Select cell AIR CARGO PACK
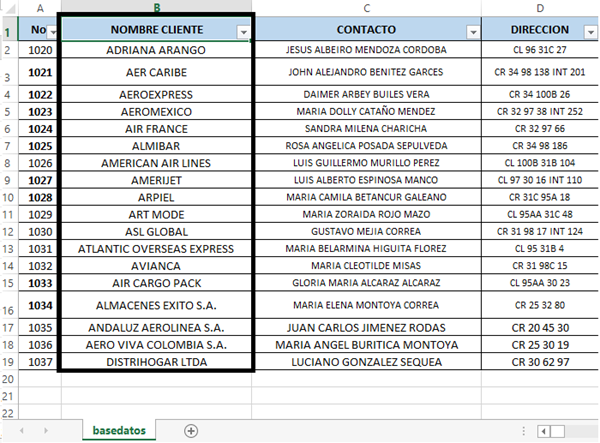Image resolution: width=600 pixels, height=443 pixels. [x=156, y=283]
